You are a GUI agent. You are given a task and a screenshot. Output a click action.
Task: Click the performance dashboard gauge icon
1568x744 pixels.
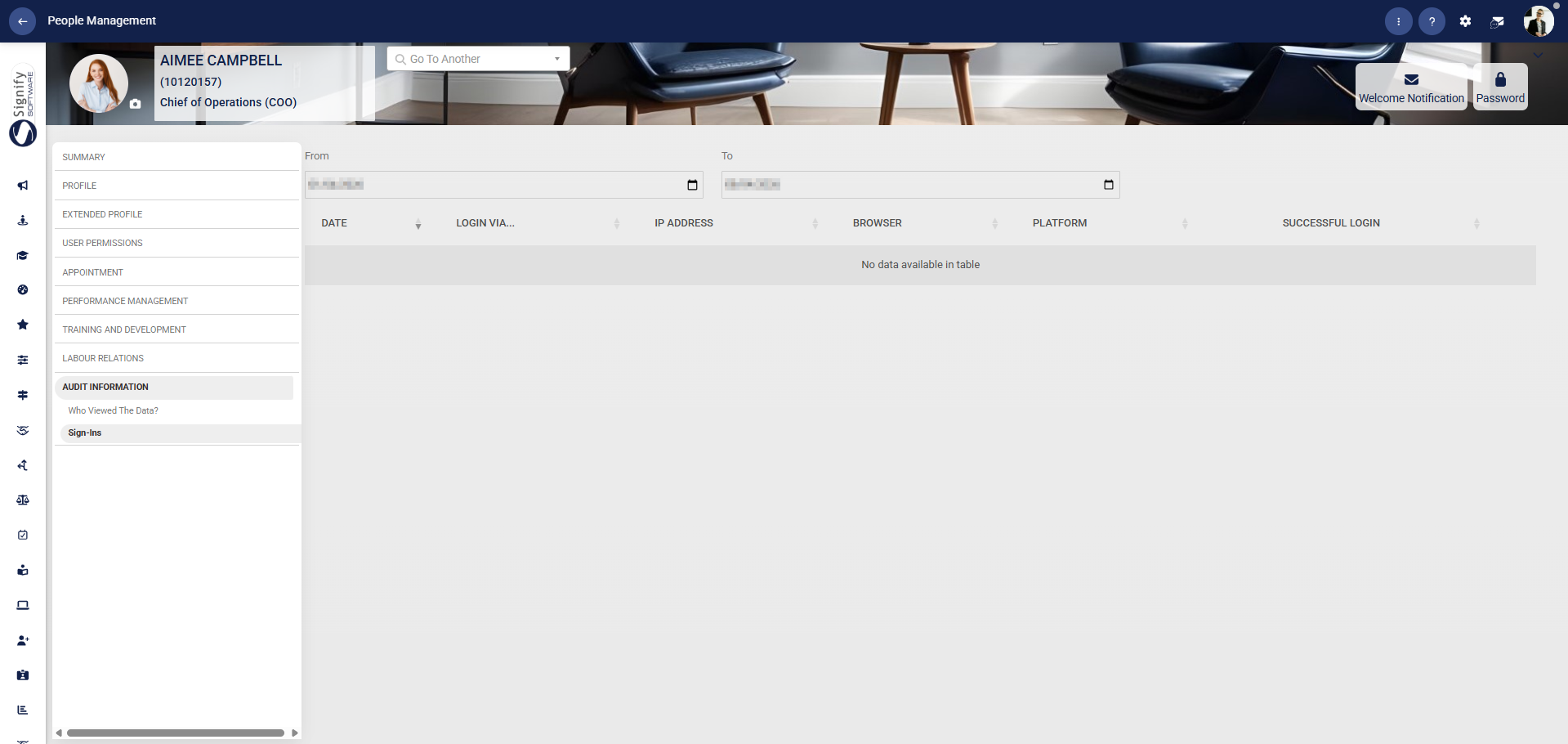(22, 290)
